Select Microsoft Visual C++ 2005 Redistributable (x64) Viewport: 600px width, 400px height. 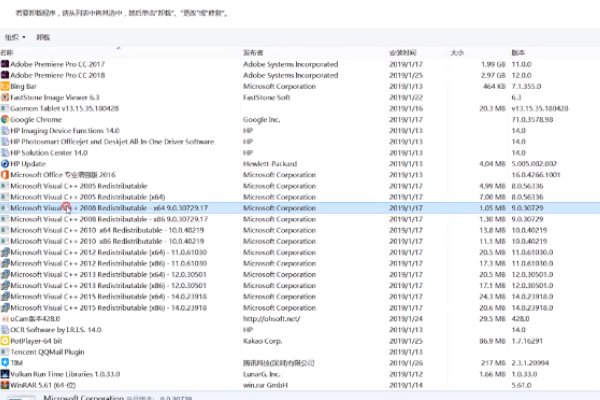[300, 197]
